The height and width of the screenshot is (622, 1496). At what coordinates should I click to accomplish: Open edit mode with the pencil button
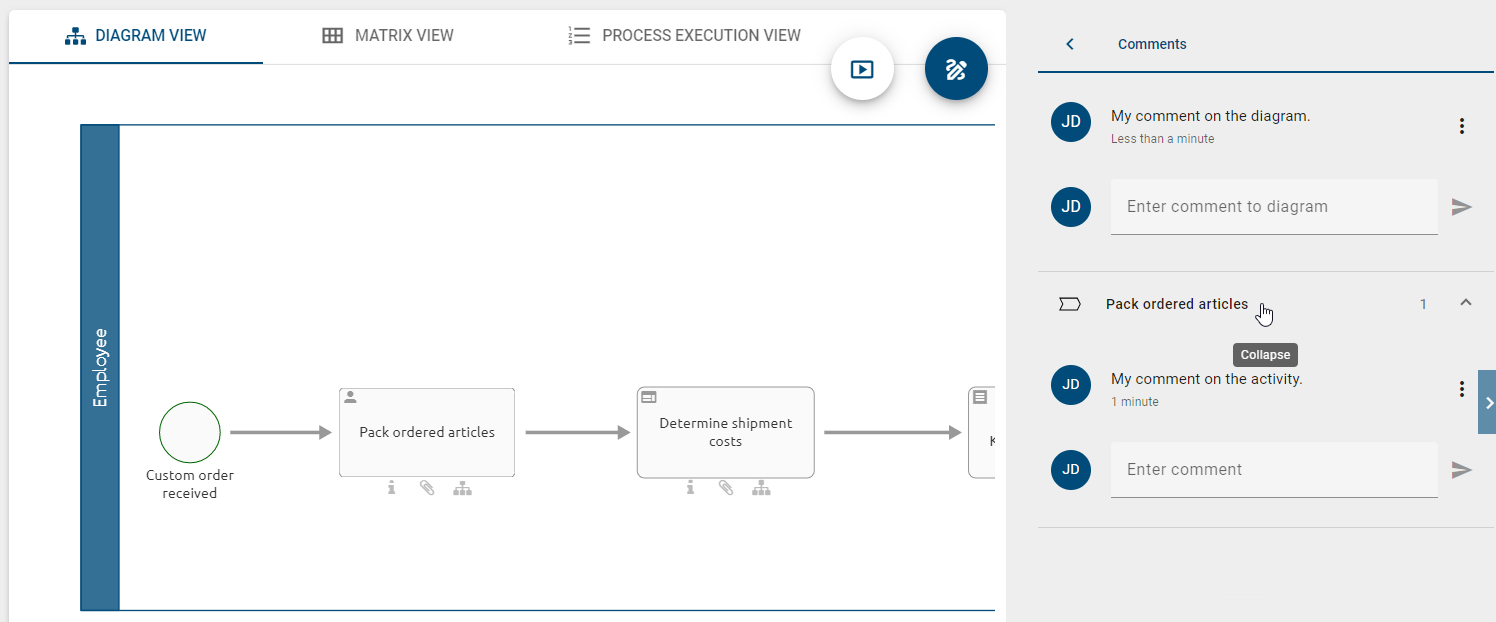956,68
